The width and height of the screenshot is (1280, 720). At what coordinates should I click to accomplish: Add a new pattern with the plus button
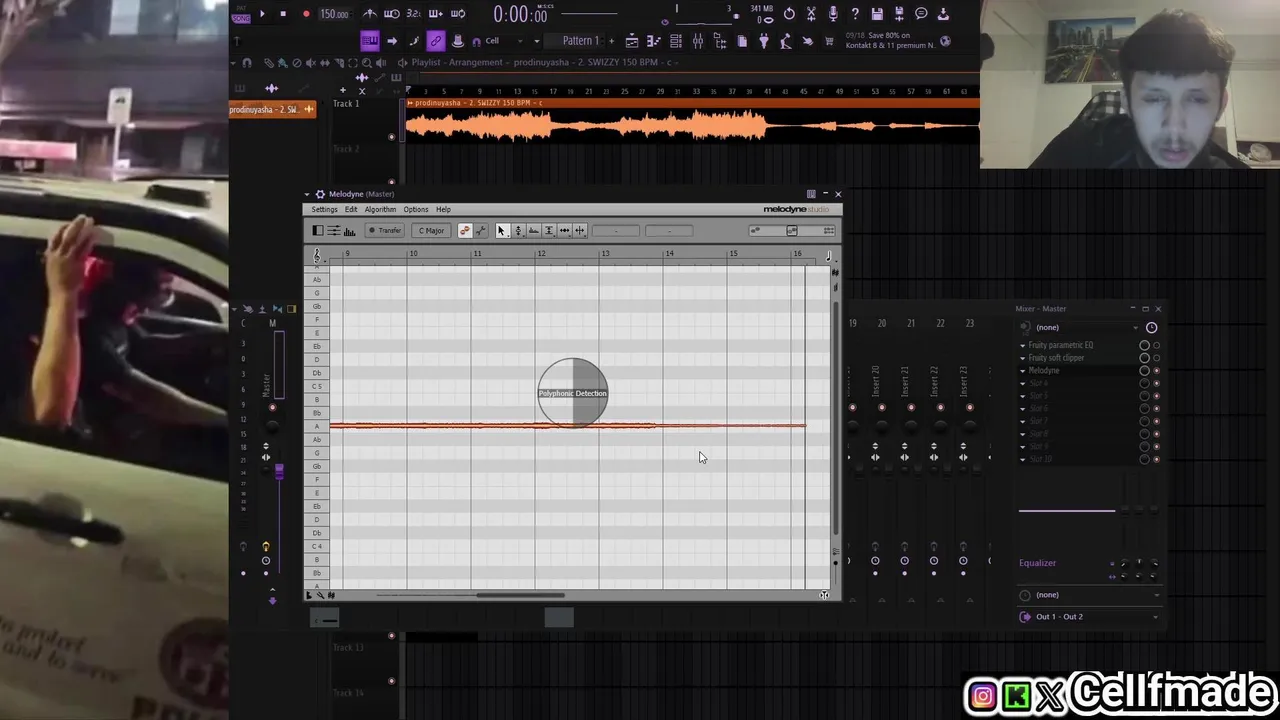click(x=611, y=41)
